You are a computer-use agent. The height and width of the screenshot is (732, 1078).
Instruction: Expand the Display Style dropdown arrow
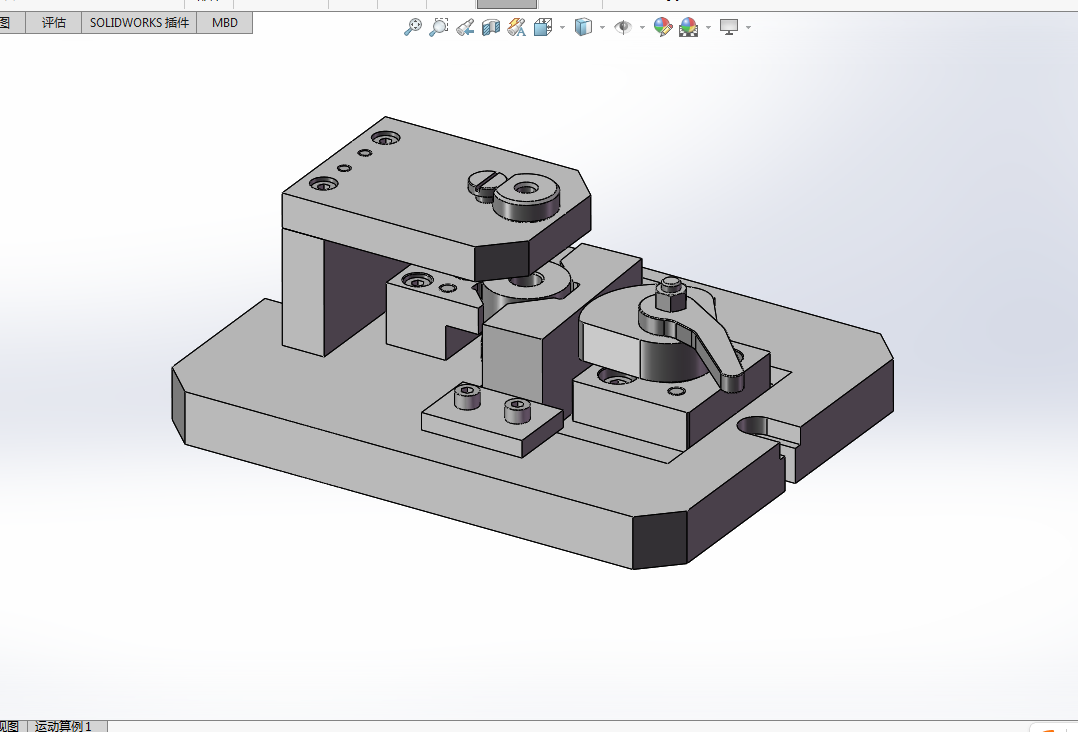point(602,27)
